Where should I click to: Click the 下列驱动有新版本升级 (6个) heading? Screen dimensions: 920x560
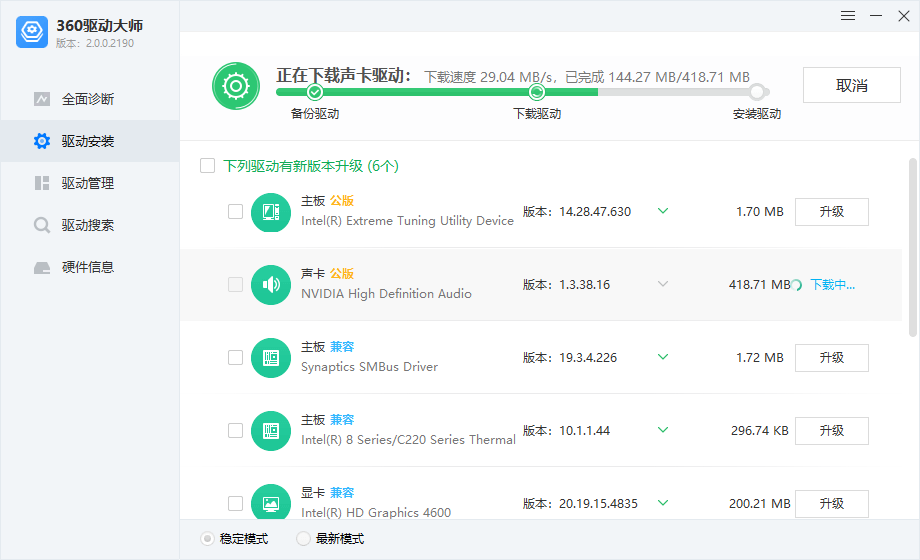point(311,166)
